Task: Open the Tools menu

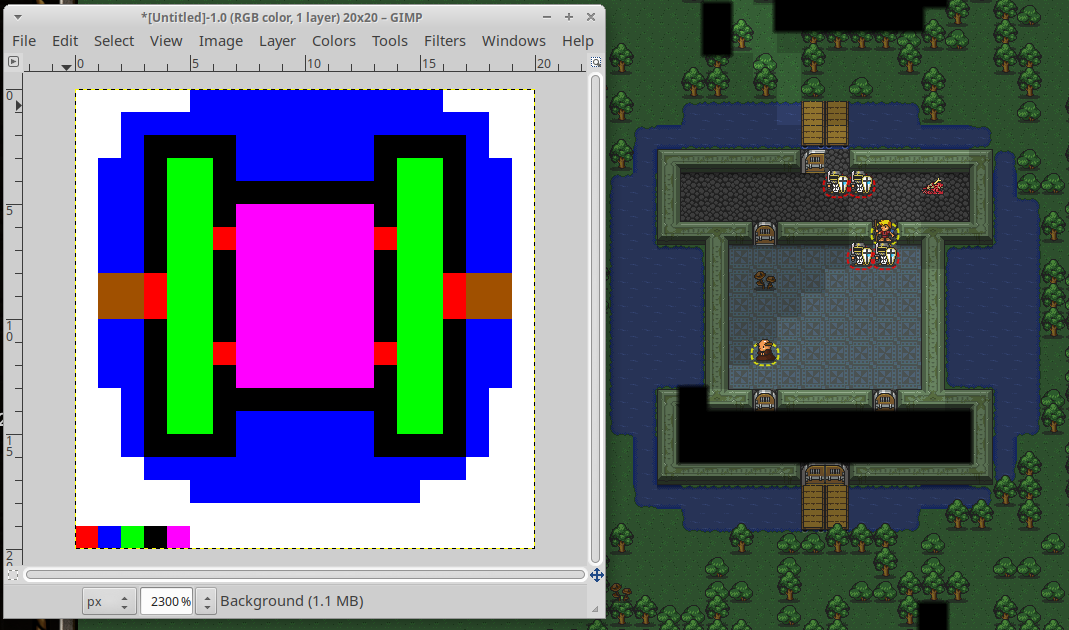Action: tap(389, 41)
